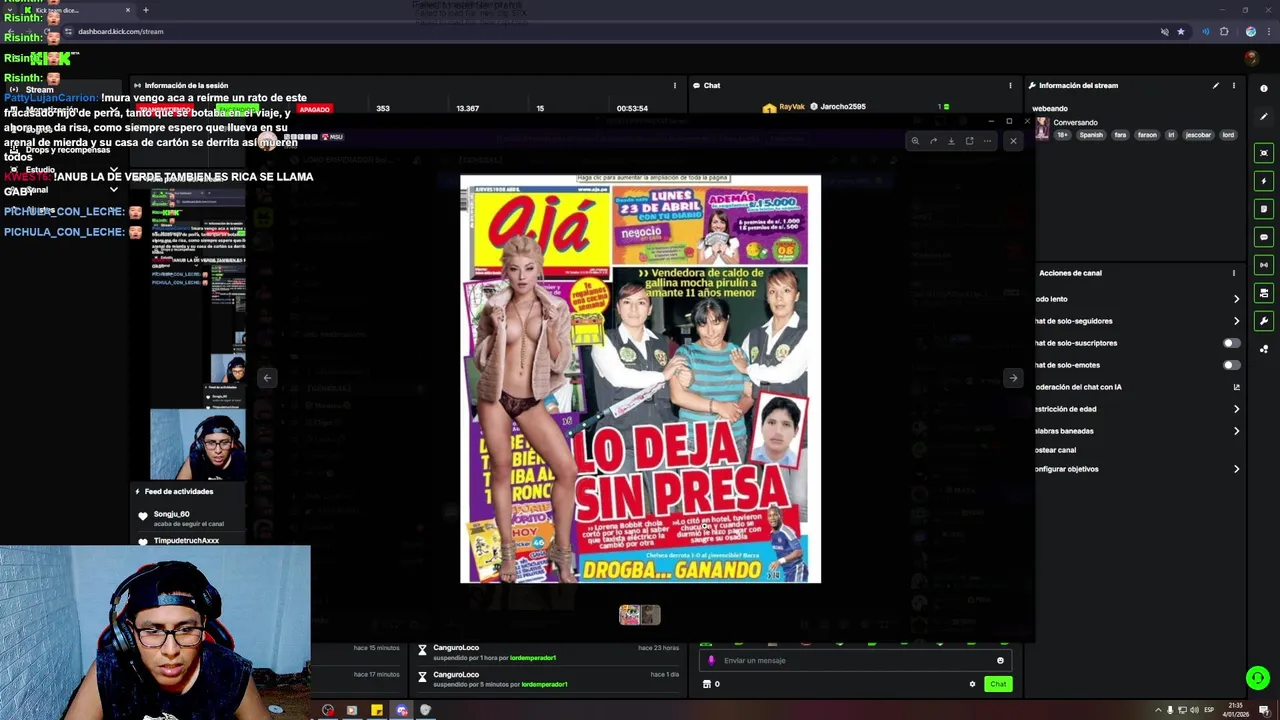Send message with green Chat button

pos(998,684)
